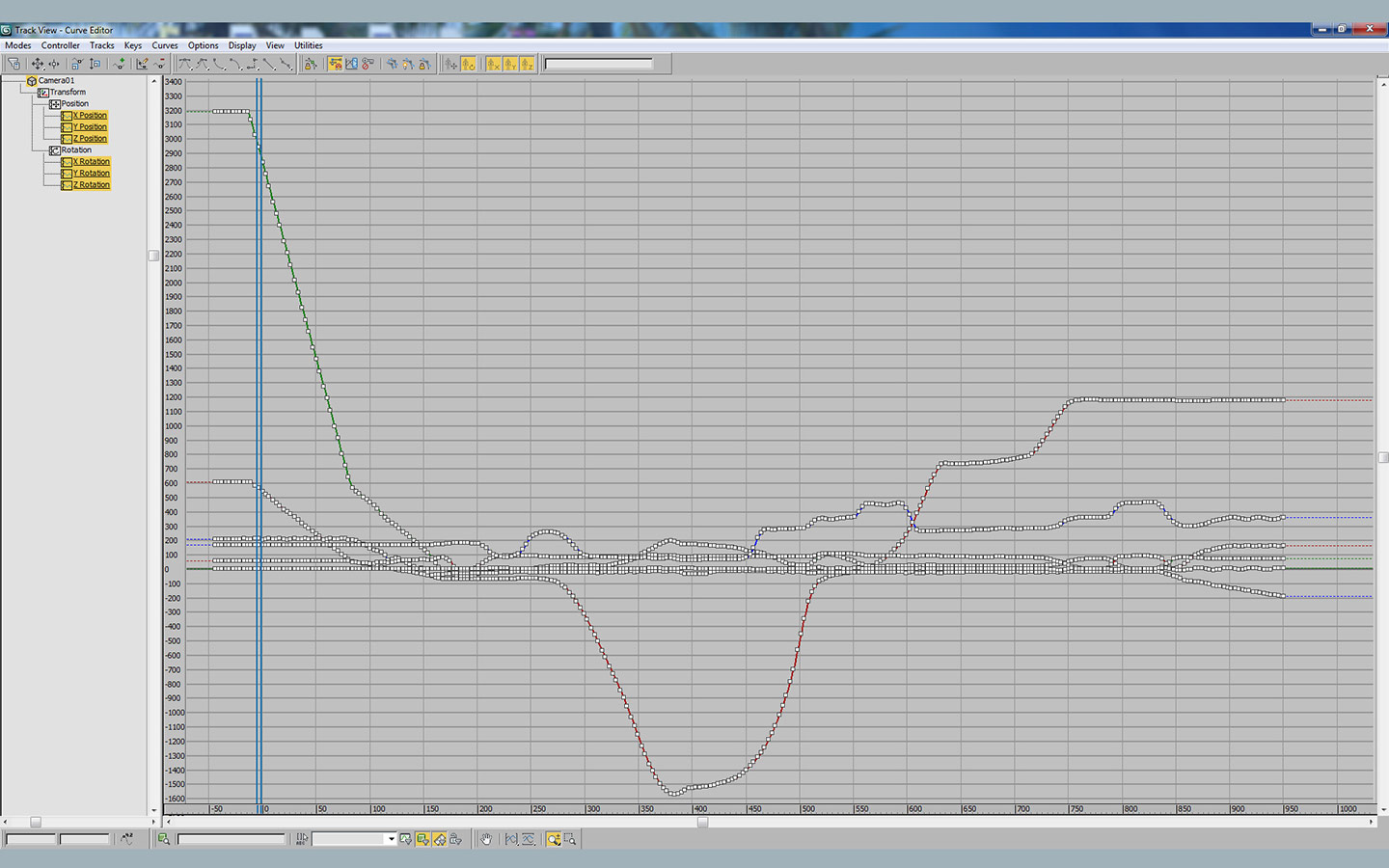Set tangents to Auto
The image size is (1389, 868).
click(x=185, y=64)
